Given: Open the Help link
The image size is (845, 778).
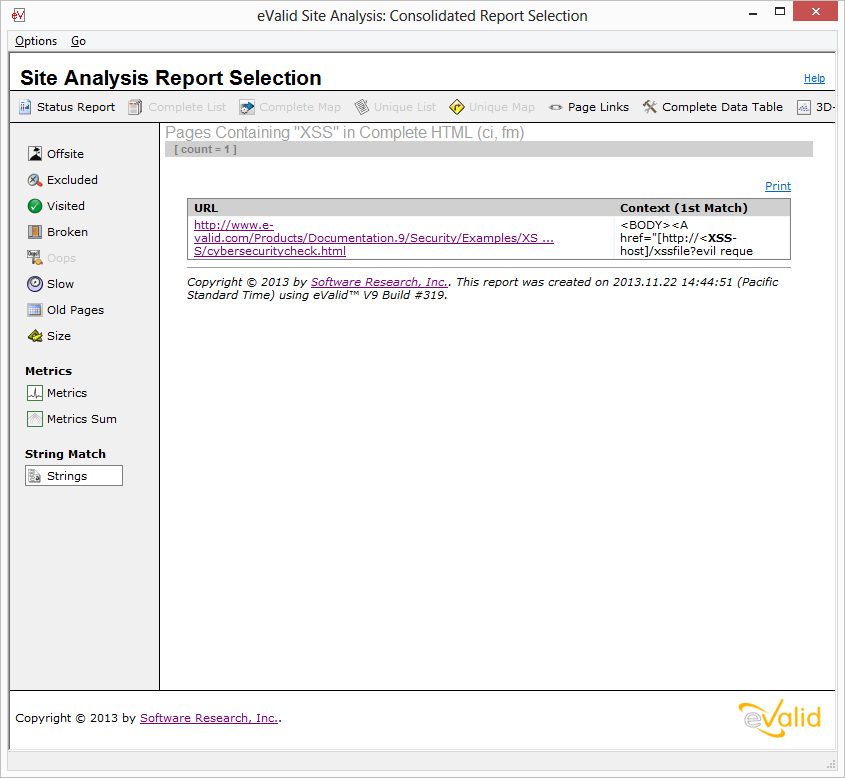Looking at the screenshot, I should (x=814, y=79).
